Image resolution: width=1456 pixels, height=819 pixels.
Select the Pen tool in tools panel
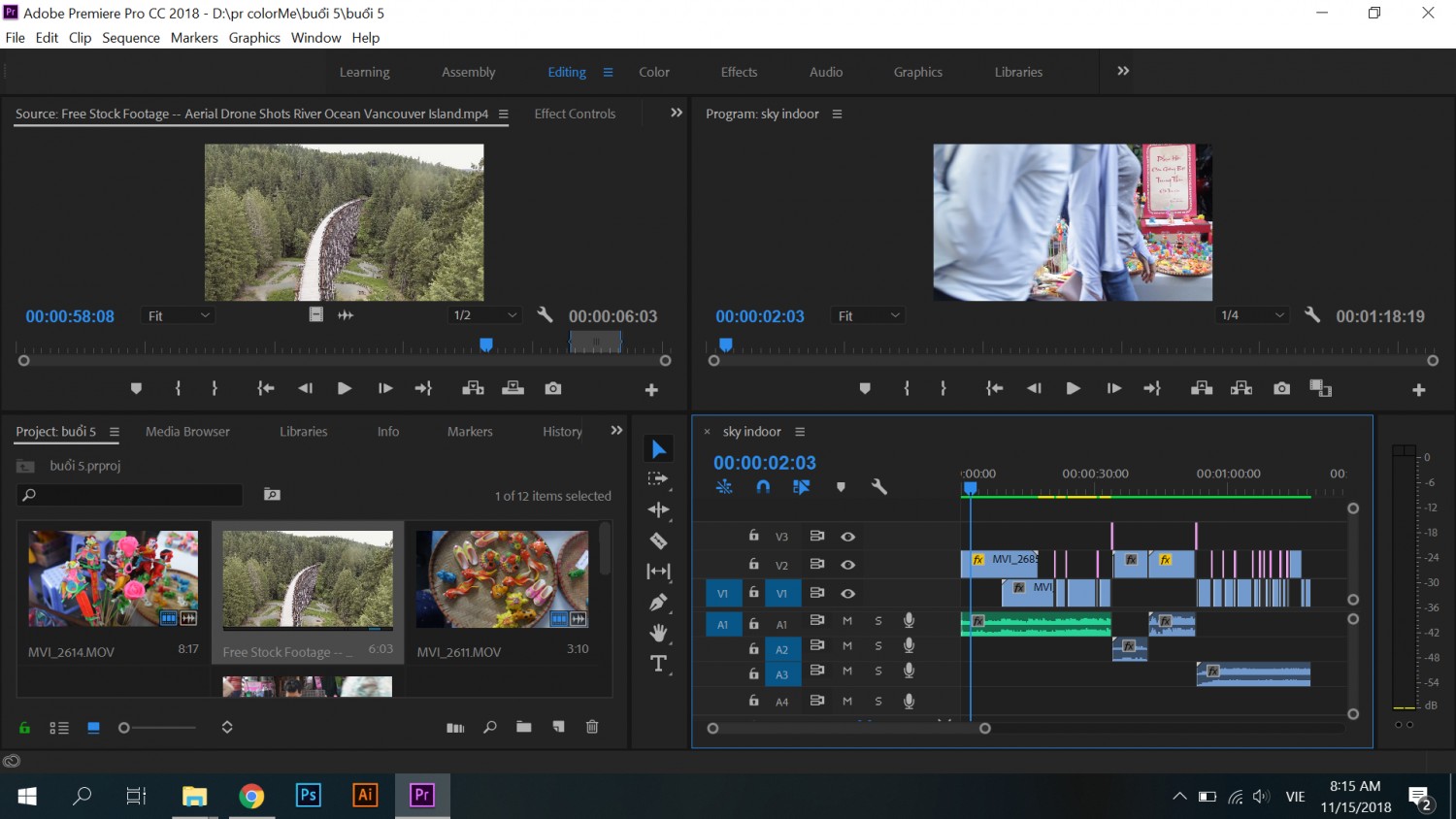click(x=658, y=603)
